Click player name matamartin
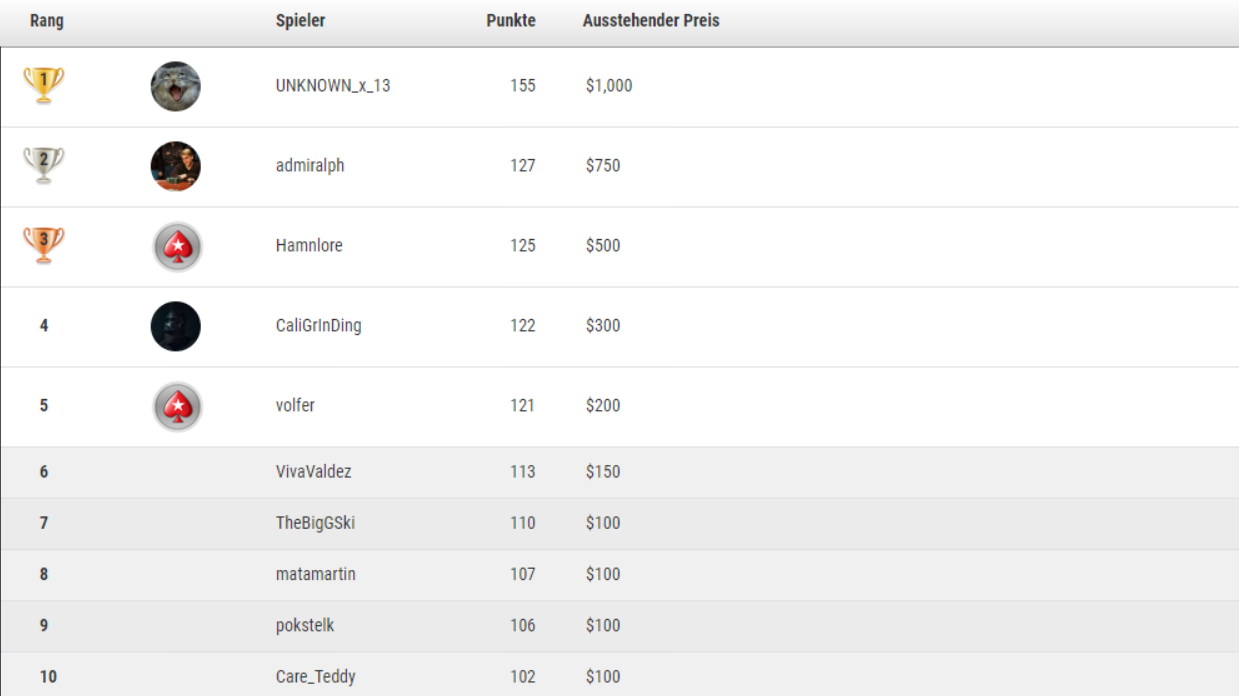This screenshot has width=1239, height=696. pos(315,574)
